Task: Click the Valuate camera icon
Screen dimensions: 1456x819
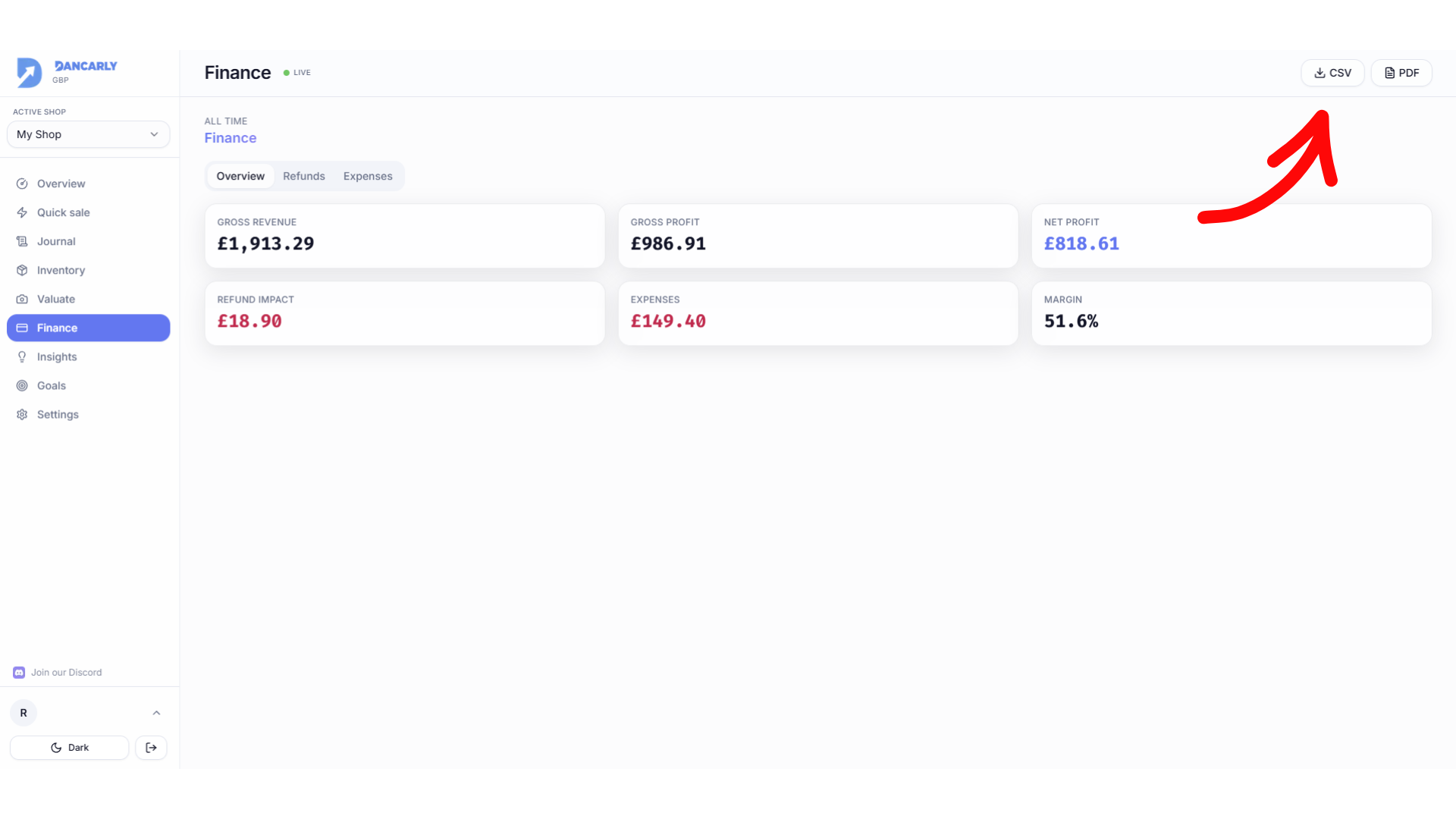Action: (x=22, y=299)
